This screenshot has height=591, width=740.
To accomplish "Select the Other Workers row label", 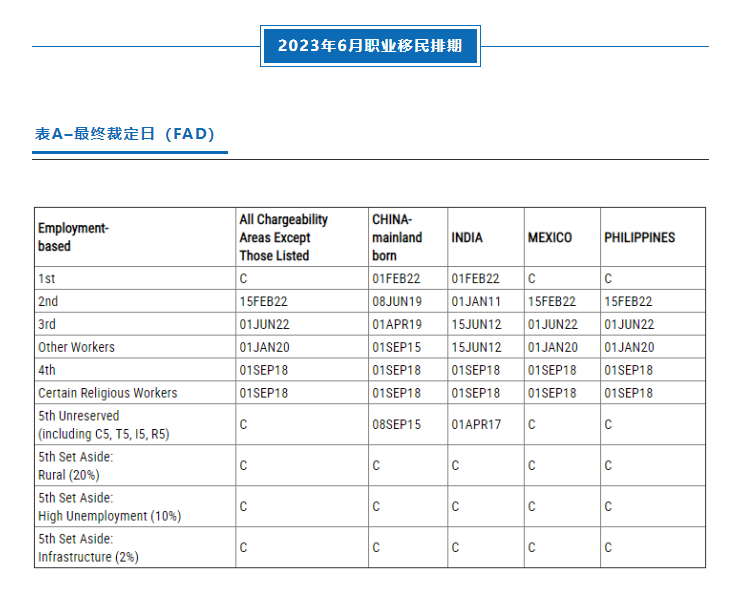I will 76,347.
